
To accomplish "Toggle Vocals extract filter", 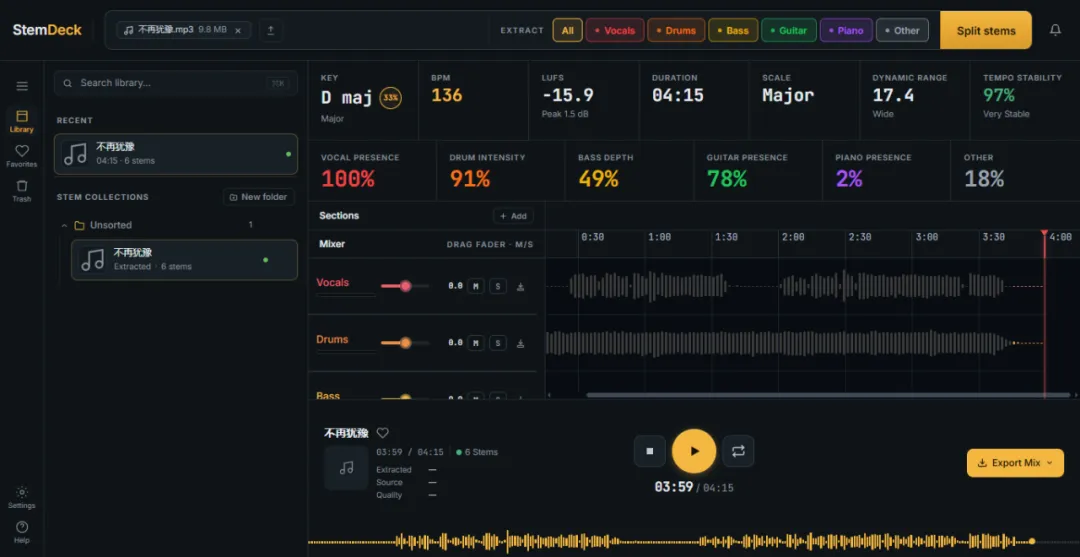I will point(615,30).
